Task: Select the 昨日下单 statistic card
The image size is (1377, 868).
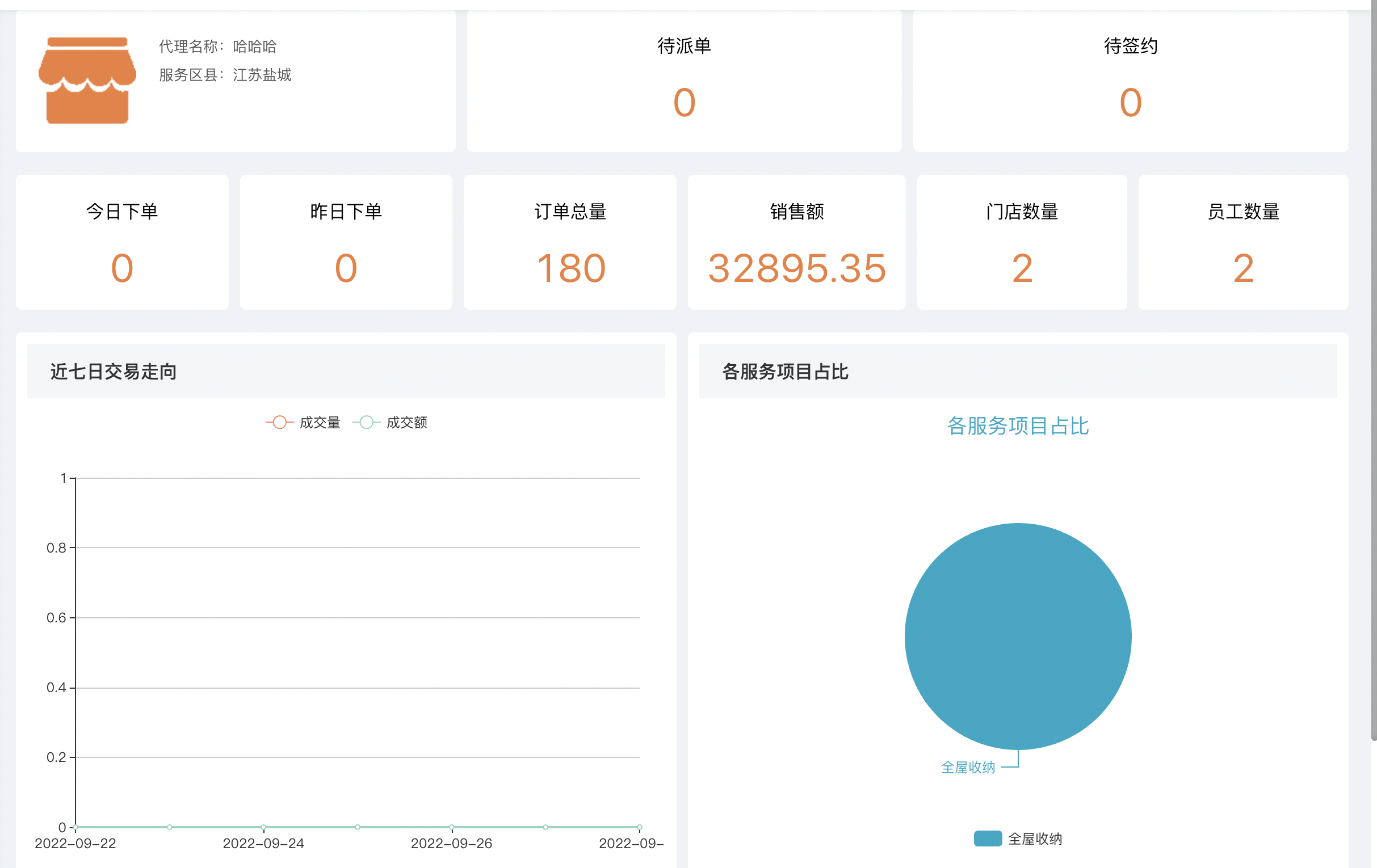Action: [346, 242]
